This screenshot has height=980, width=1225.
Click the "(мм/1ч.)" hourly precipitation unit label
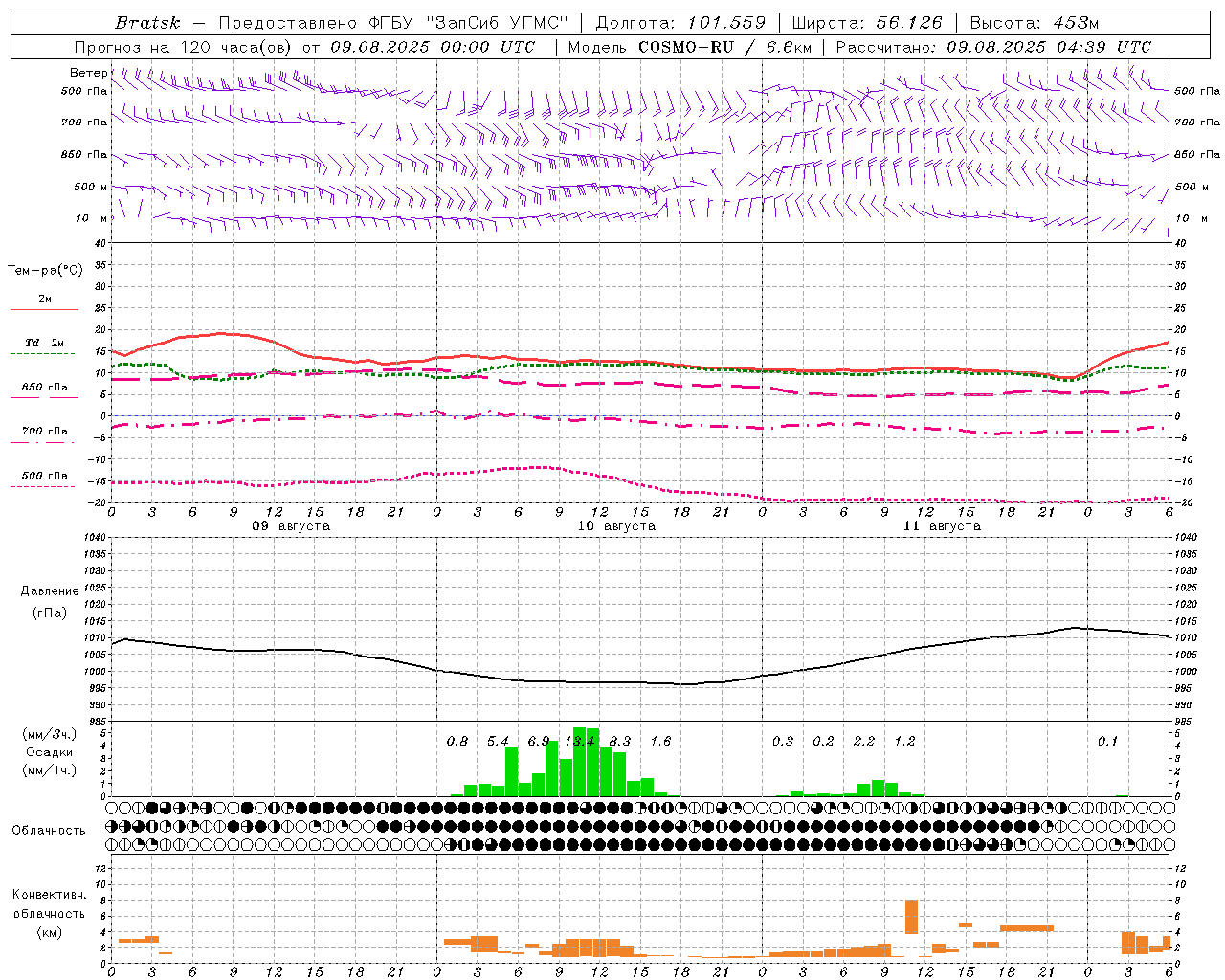click(50, 770)
